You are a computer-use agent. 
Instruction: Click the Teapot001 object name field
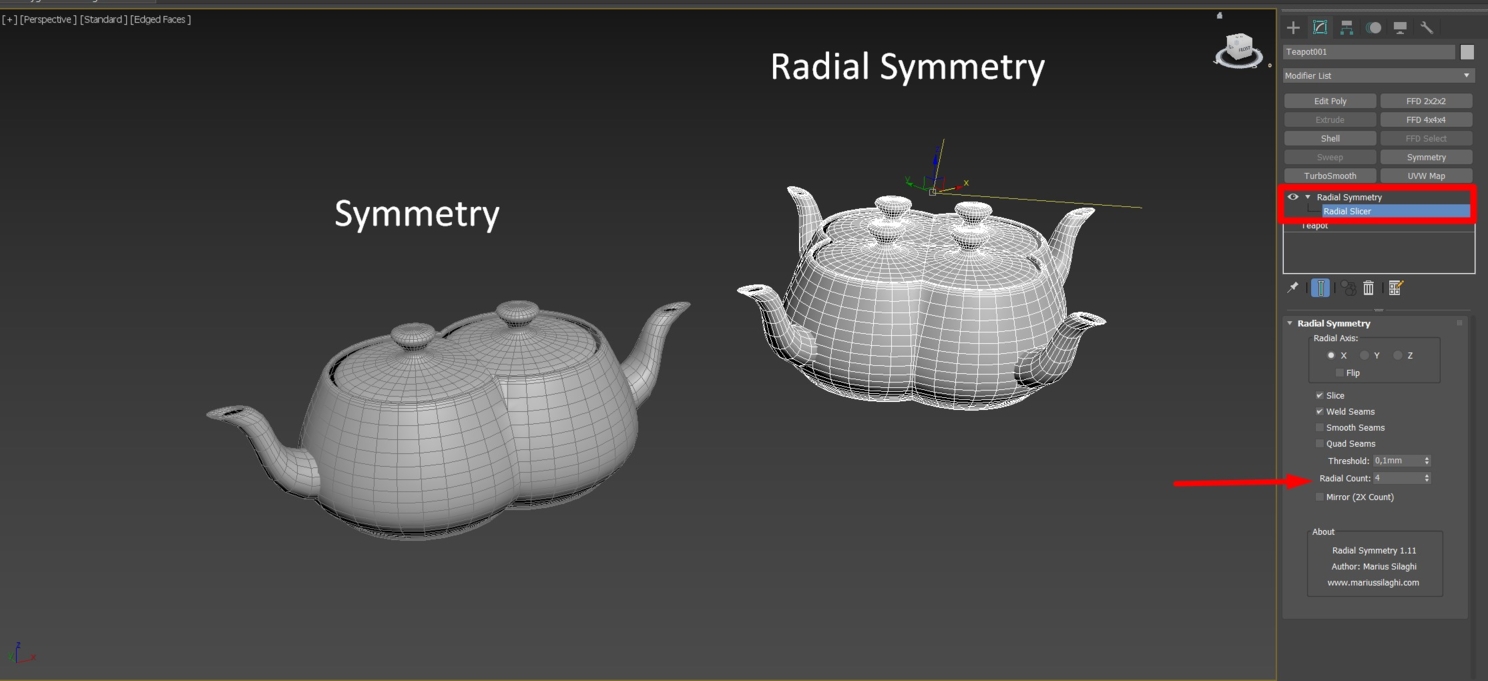pyautogui.click(x=1369, y=52)
